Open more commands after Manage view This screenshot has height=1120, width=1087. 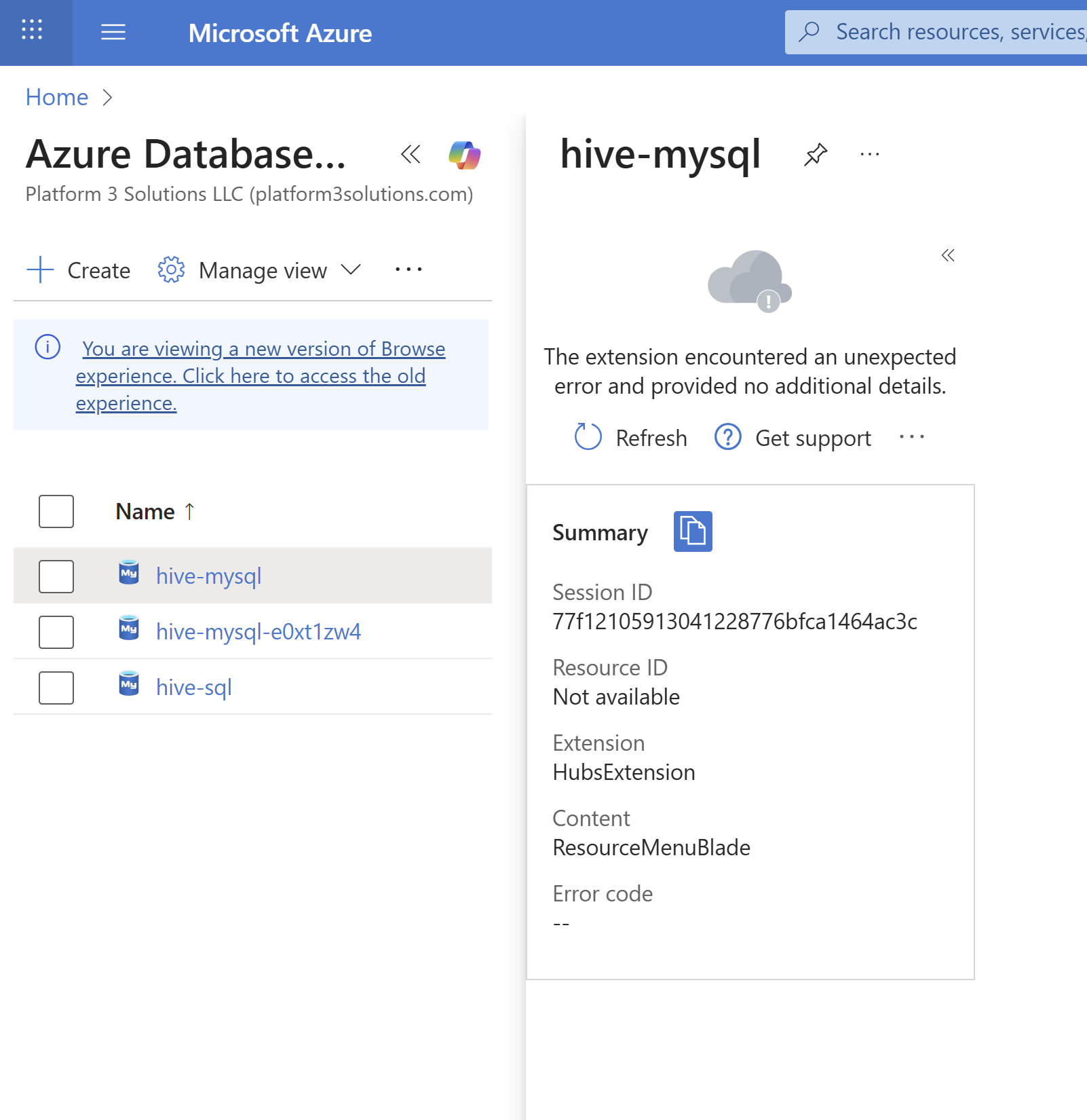pyautogui.click(x=408, y=269)
